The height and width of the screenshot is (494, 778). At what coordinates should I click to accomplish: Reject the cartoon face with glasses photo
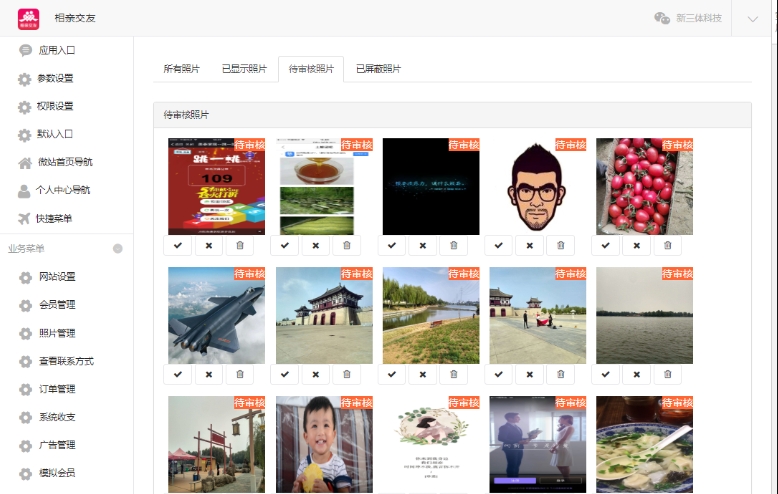[530, 245]
